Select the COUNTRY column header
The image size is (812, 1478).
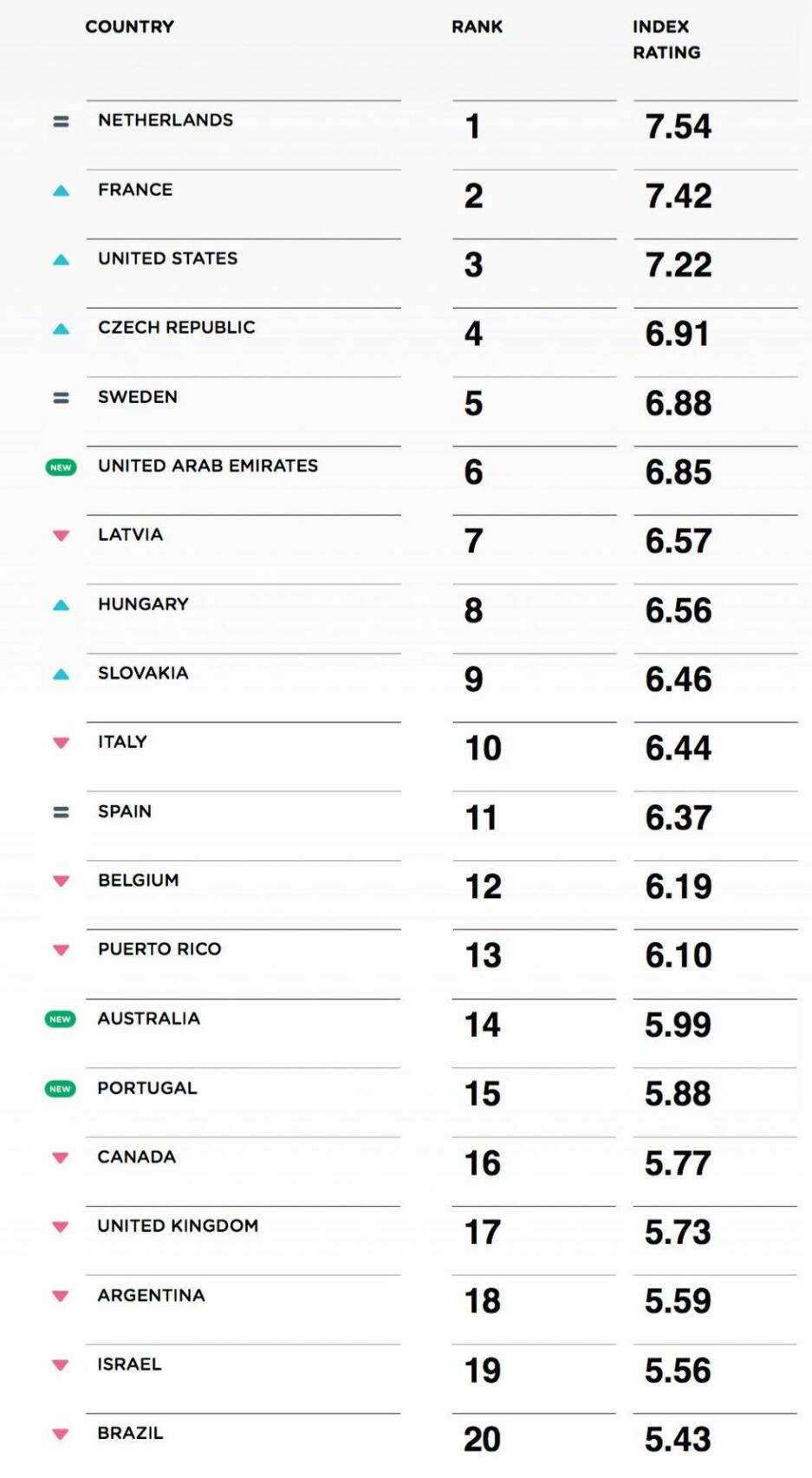point(129,27)
